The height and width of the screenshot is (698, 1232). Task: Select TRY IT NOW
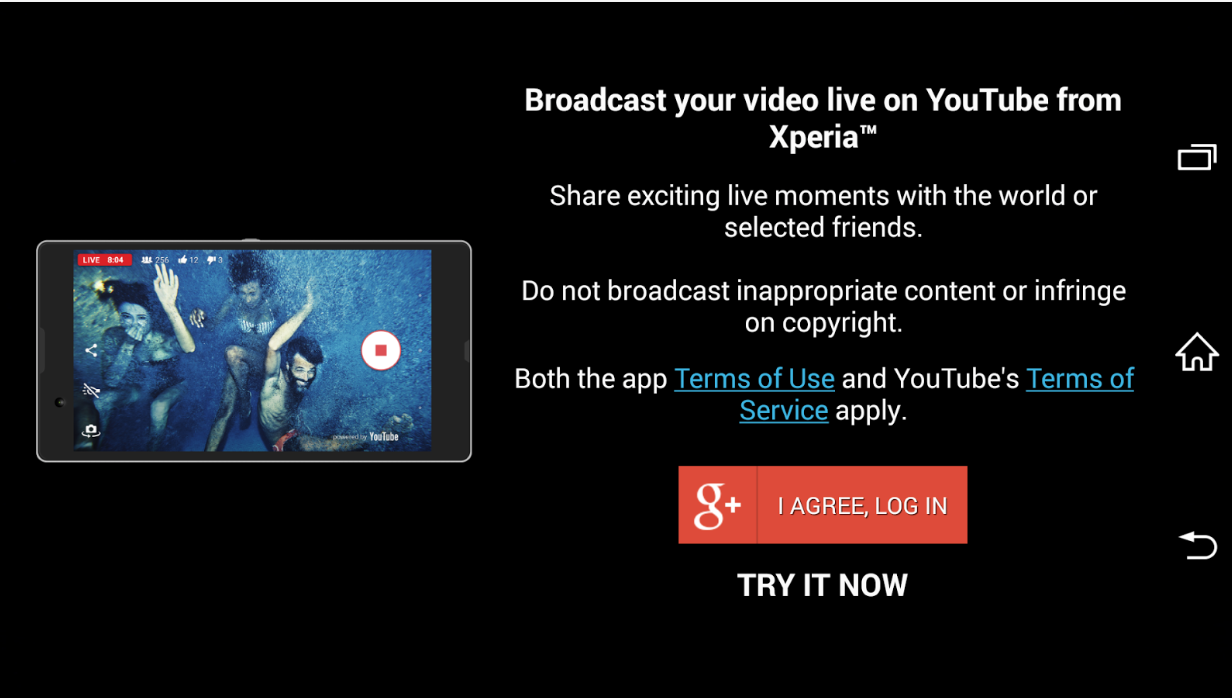tap(822, 585)
